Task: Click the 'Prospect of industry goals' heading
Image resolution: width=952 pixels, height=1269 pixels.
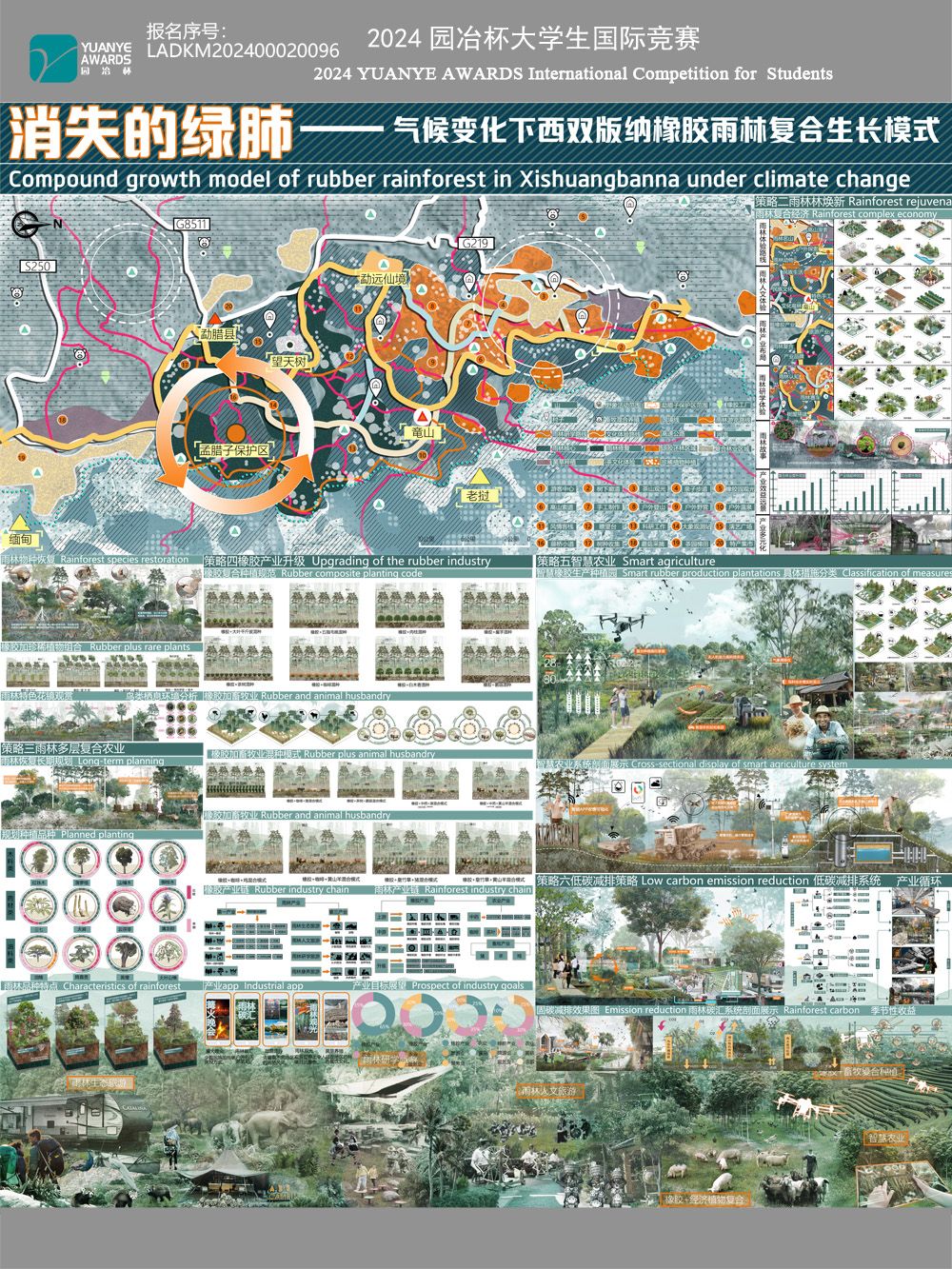Action: pyautogui.click(x=467, y=986)
